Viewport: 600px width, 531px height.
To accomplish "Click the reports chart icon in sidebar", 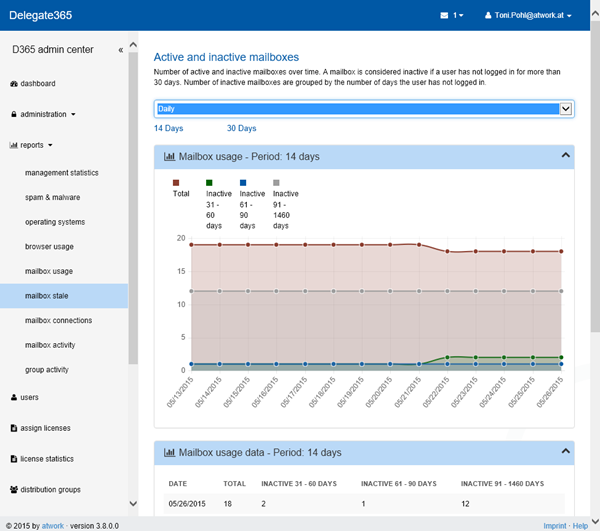I will 14,145.
